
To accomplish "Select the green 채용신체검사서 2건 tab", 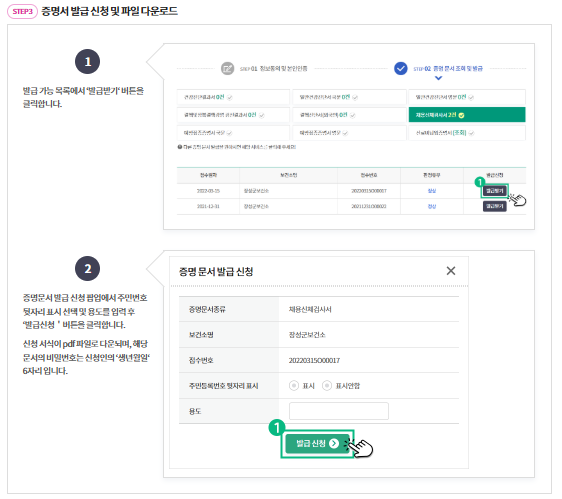I will coord(467,115).
